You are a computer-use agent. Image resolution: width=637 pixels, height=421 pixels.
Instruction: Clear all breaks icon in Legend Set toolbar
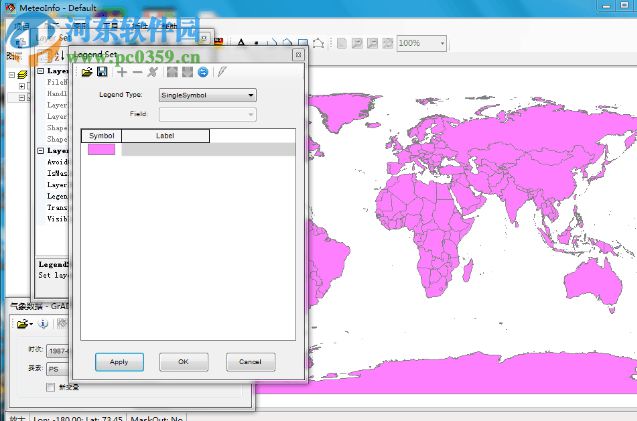point(153,72)
